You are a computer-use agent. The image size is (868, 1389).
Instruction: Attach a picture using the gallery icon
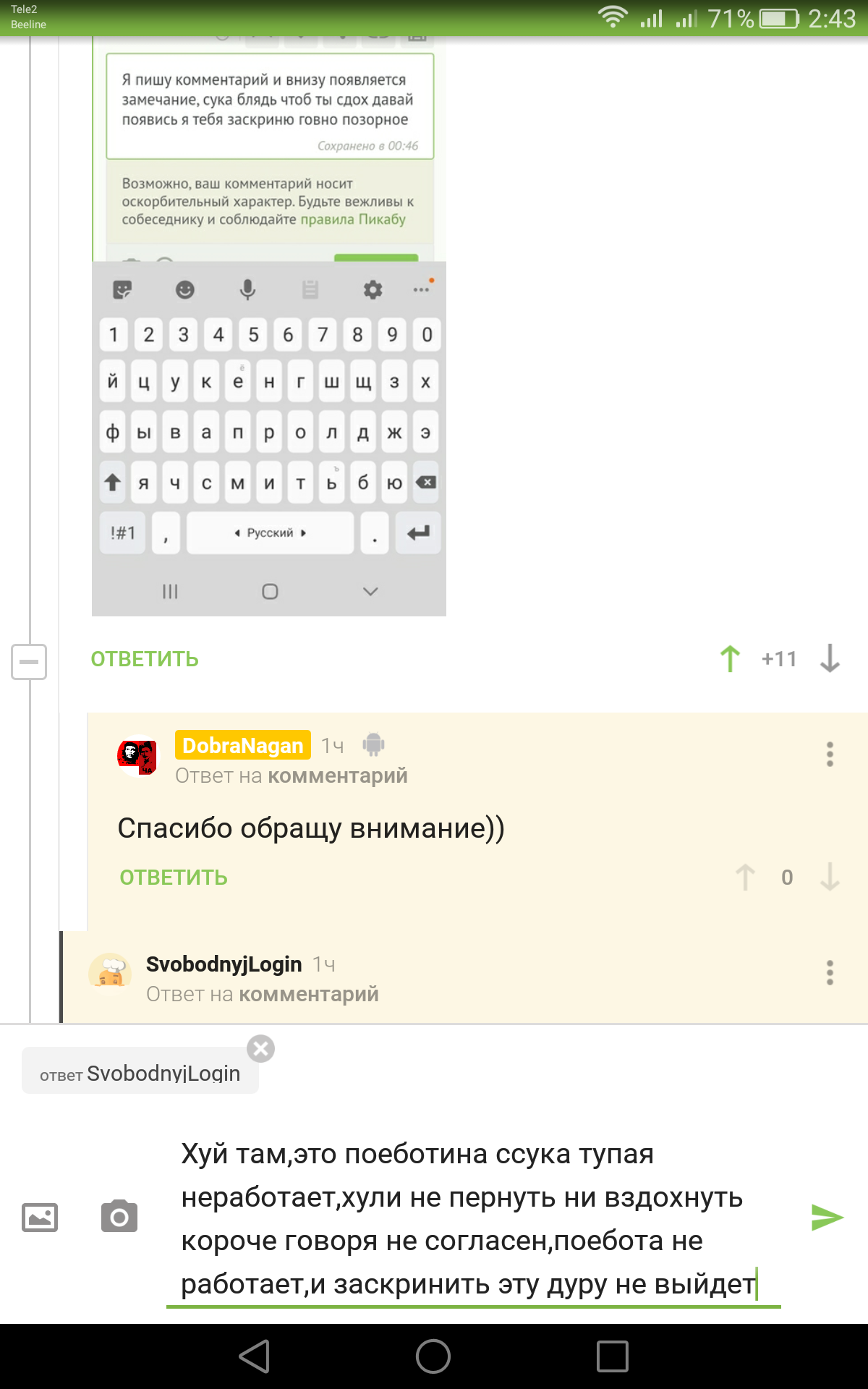[40, 1218]
